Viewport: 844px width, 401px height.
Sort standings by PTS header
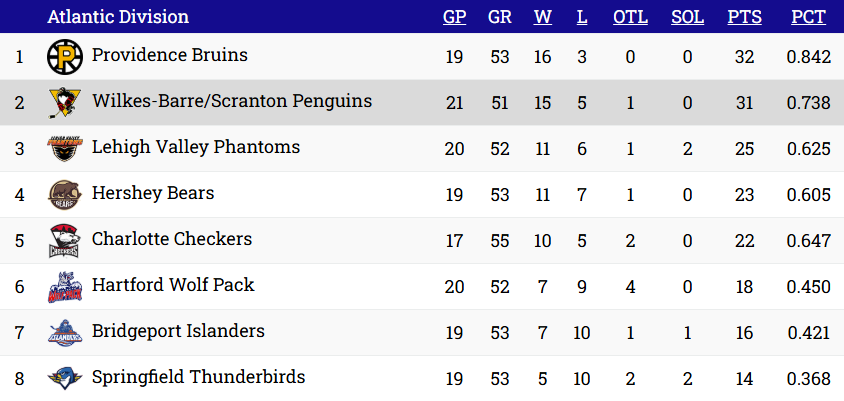(744, 17)
